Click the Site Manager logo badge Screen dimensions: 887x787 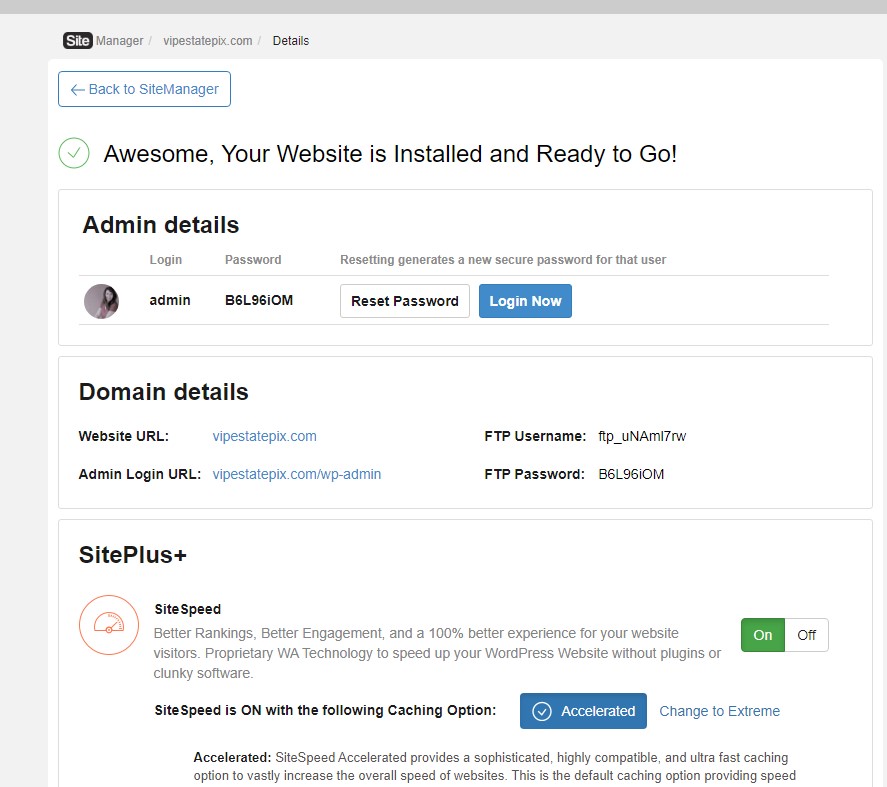click(x=77, y=41)
